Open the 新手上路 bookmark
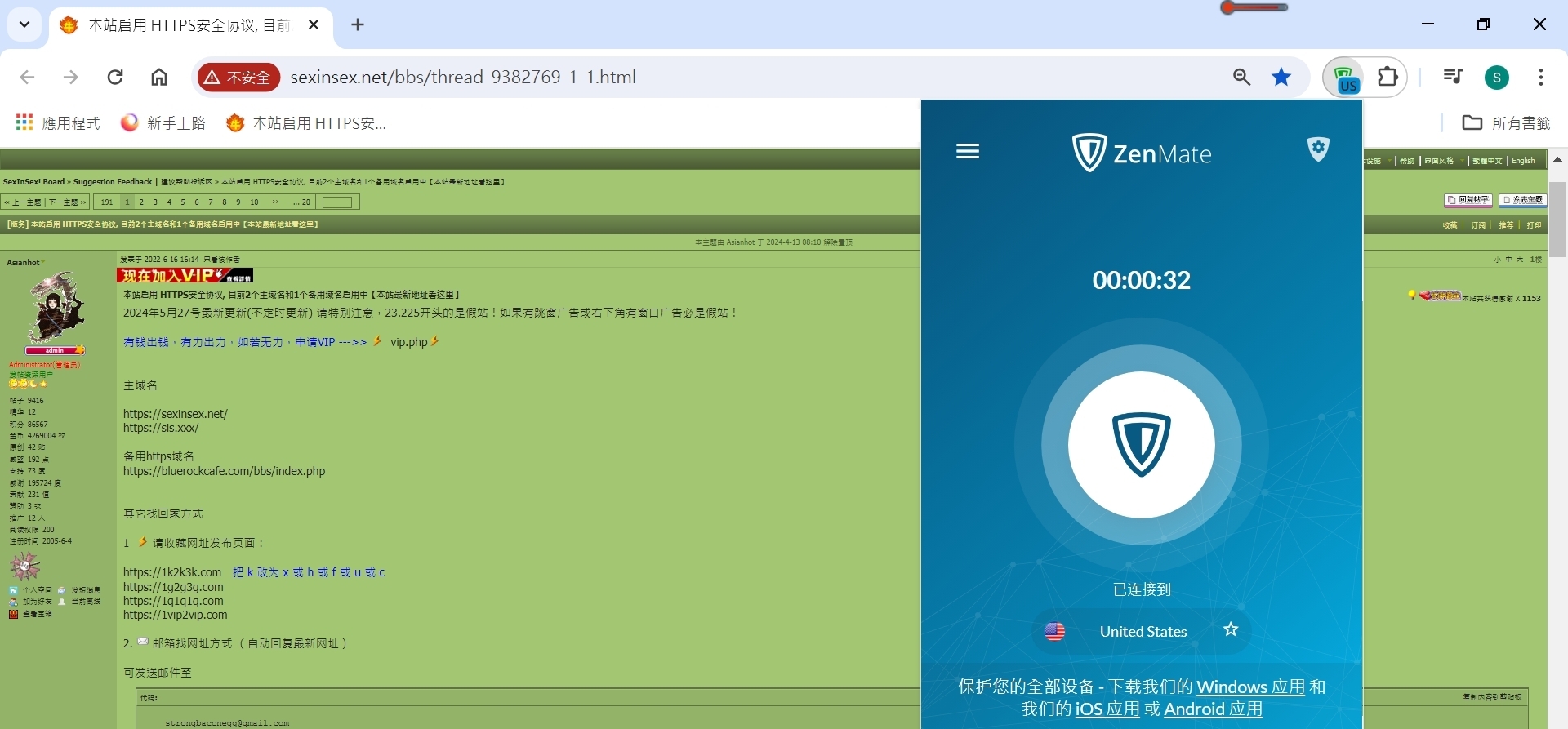Image resolution: width=1568 pixels, height=729 pixels. [163, 122]
